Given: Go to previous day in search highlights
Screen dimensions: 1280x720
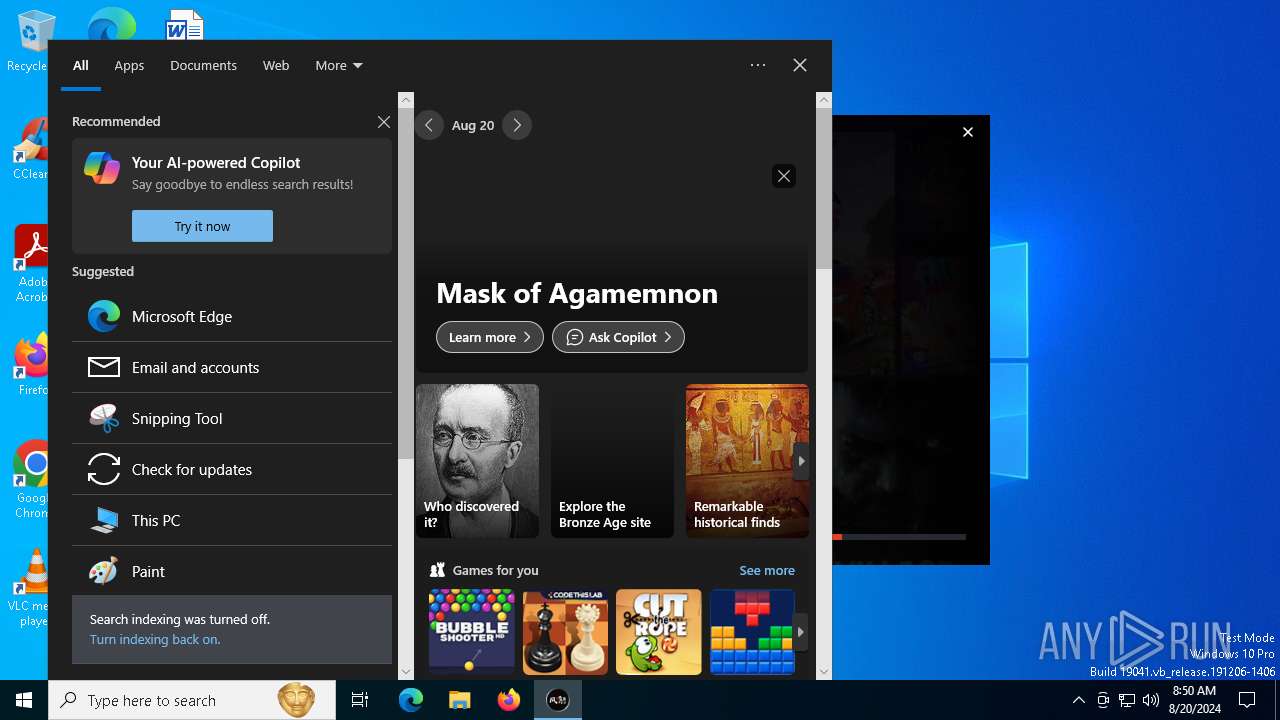Looking at the screenshot, I should click(x=429, y=125).
